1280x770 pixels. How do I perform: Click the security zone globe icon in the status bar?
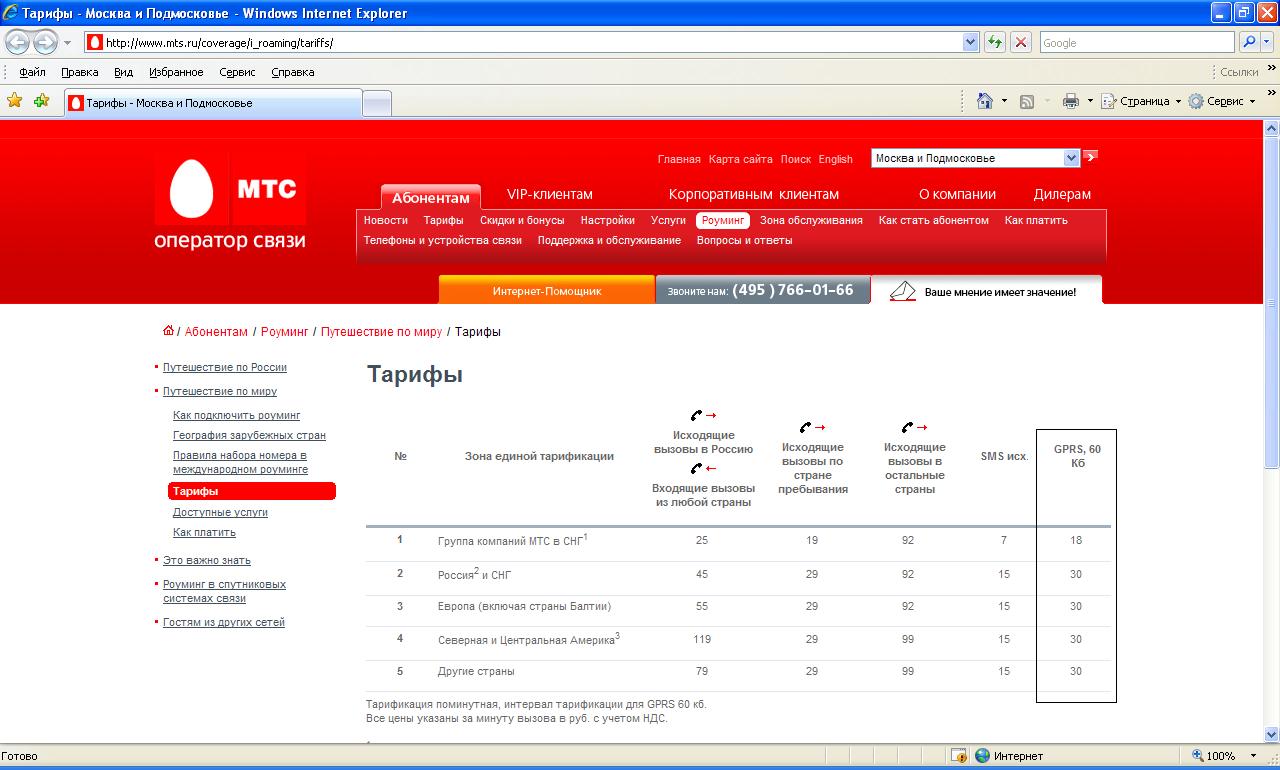point(982,756)
